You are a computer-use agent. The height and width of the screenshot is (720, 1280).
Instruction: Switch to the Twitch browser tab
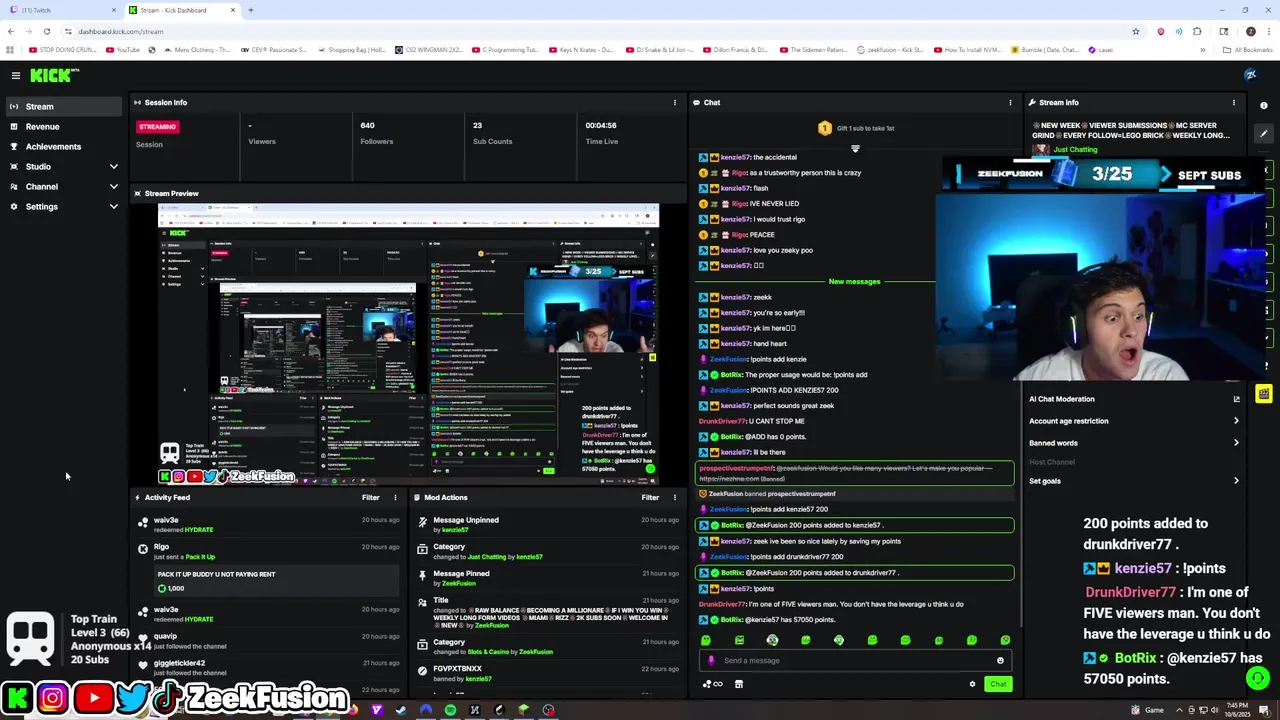[60, 10]
